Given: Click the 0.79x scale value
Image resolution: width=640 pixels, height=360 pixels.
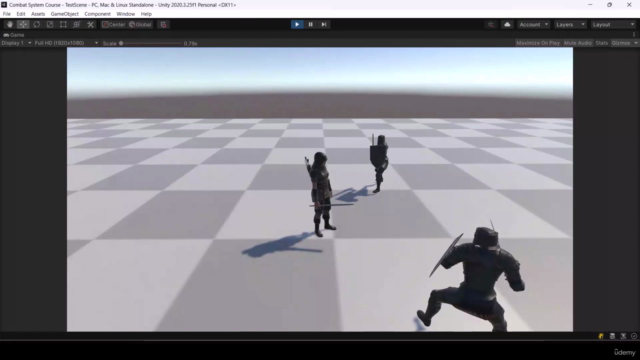Looking at the screenshot, I should (x=190, y=43).
